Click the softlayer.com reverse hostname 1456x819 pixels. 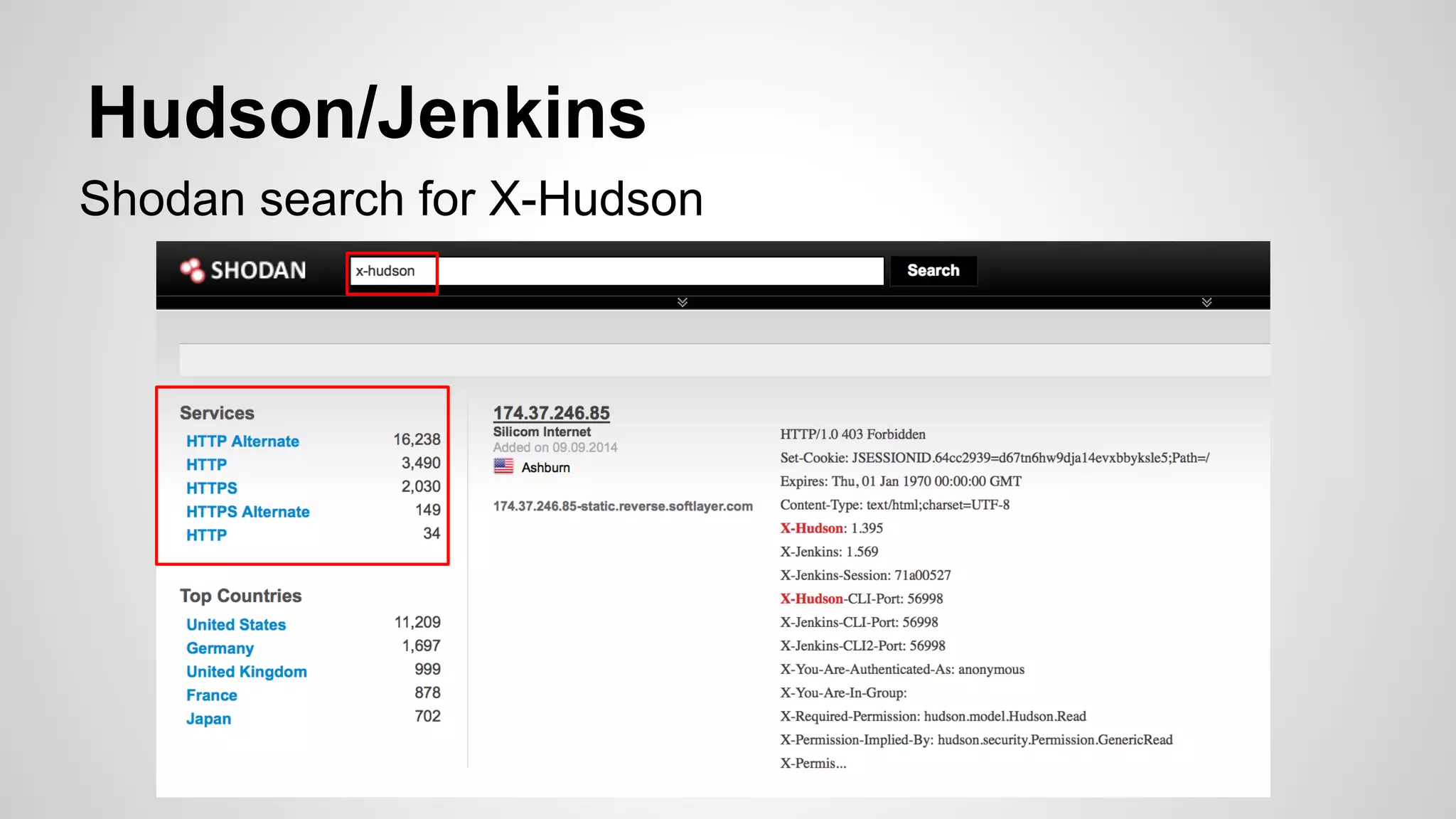pyautogui.click(x=623, y=506)
